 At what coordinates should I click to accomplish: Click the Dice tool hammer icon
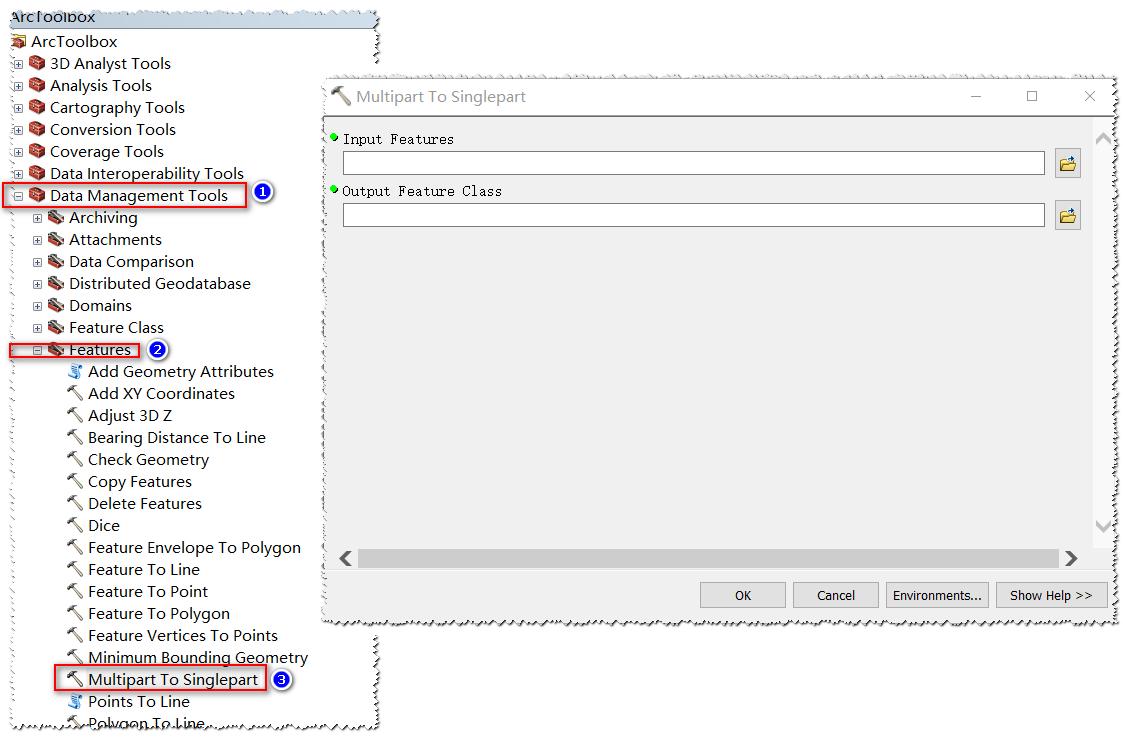[75, 525]
